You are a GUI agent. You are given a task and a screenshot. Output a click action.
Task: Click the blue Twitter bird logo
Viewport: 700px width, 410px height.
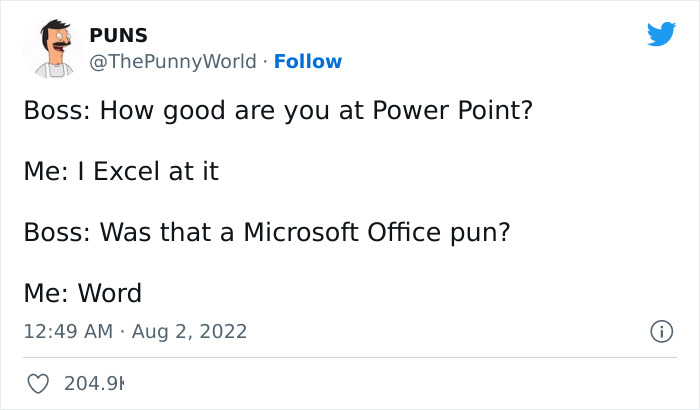point(661,33)
